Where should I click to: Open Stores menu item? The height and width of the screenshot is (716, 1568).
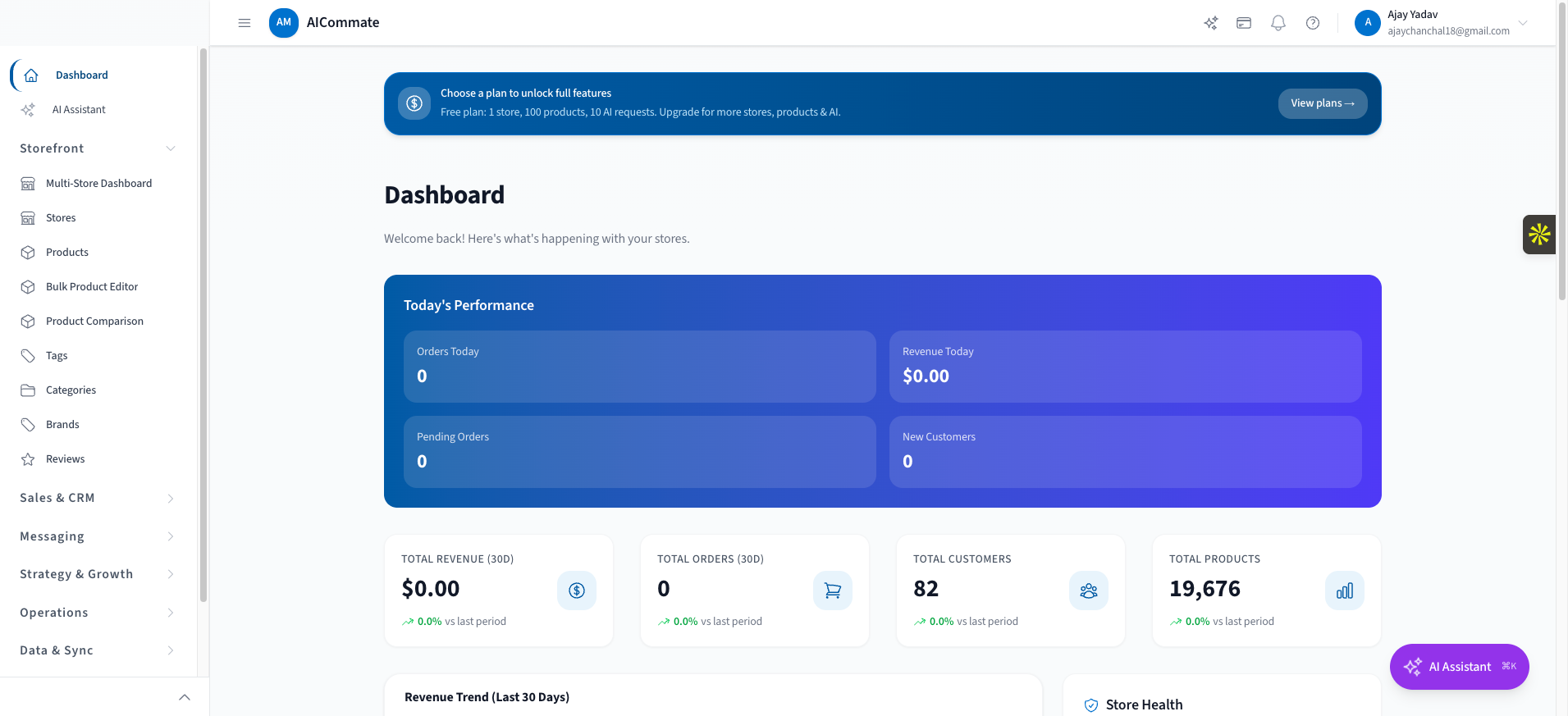pos(61,218)
